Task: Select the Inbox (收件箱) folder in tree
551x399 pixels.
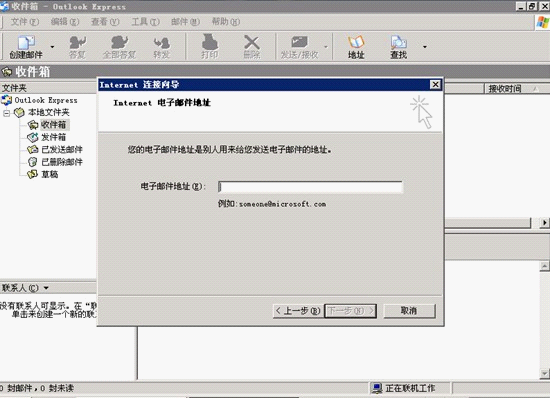Action: click(53, 125)
